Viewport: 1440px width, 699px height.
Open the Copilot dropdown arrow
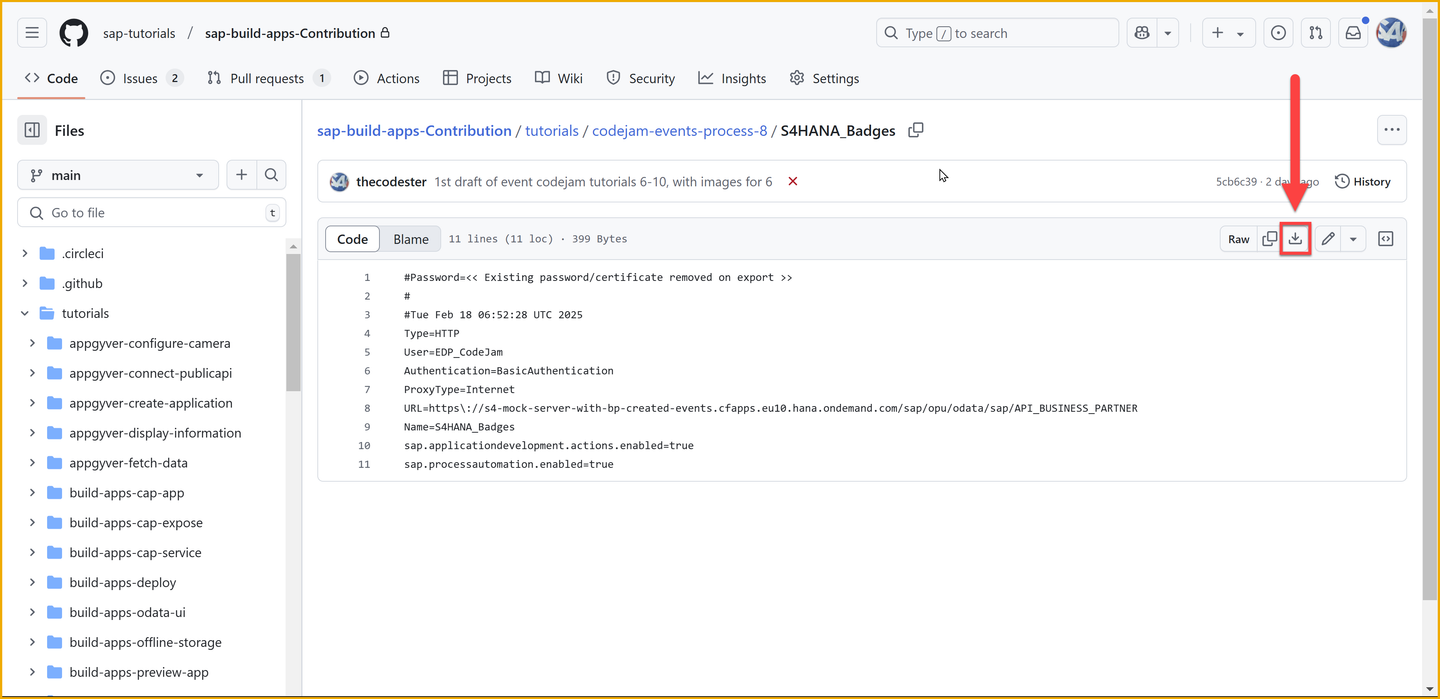tap(1168, 33)
